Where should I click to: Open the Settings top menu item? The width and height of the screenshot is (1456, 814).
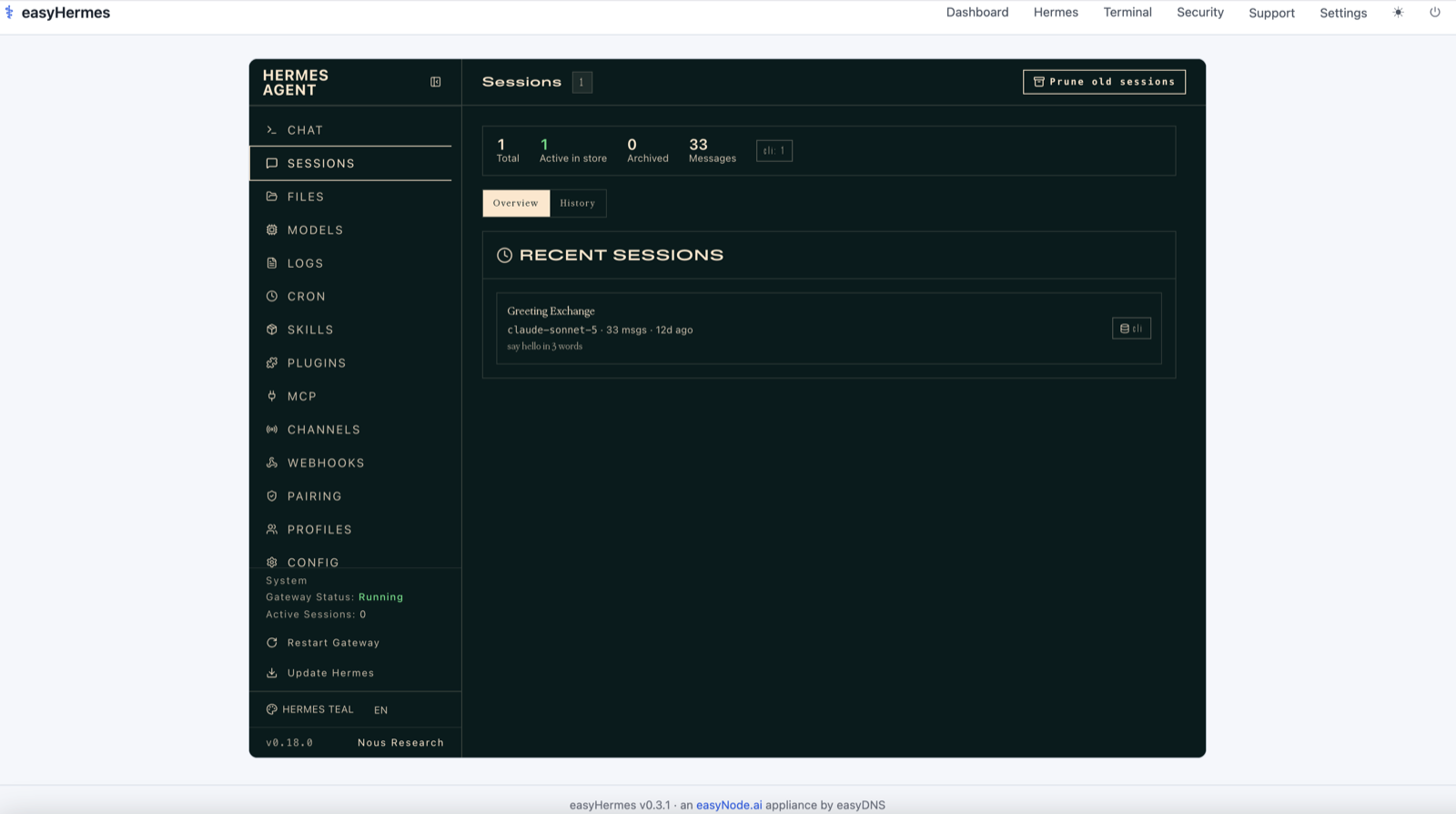pyautogui.click(x=1343, y=13)
